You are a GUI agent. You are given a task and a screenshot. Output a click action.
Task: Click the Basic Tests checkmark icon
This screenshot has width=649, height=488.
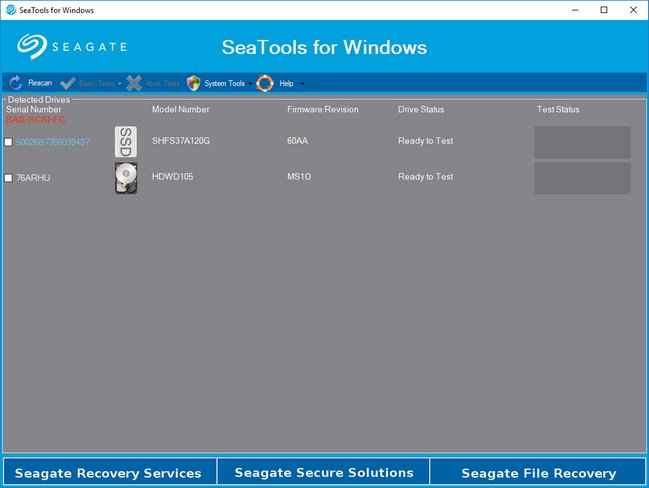68,83
